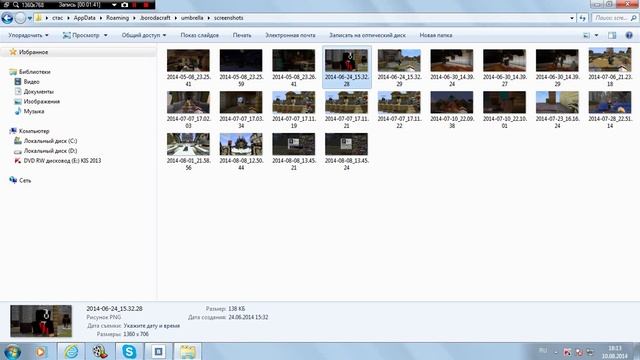Click Укажите дату и время in details pane
The height and width of the screenshot is (360, 640).
click(x=152, y=326)
